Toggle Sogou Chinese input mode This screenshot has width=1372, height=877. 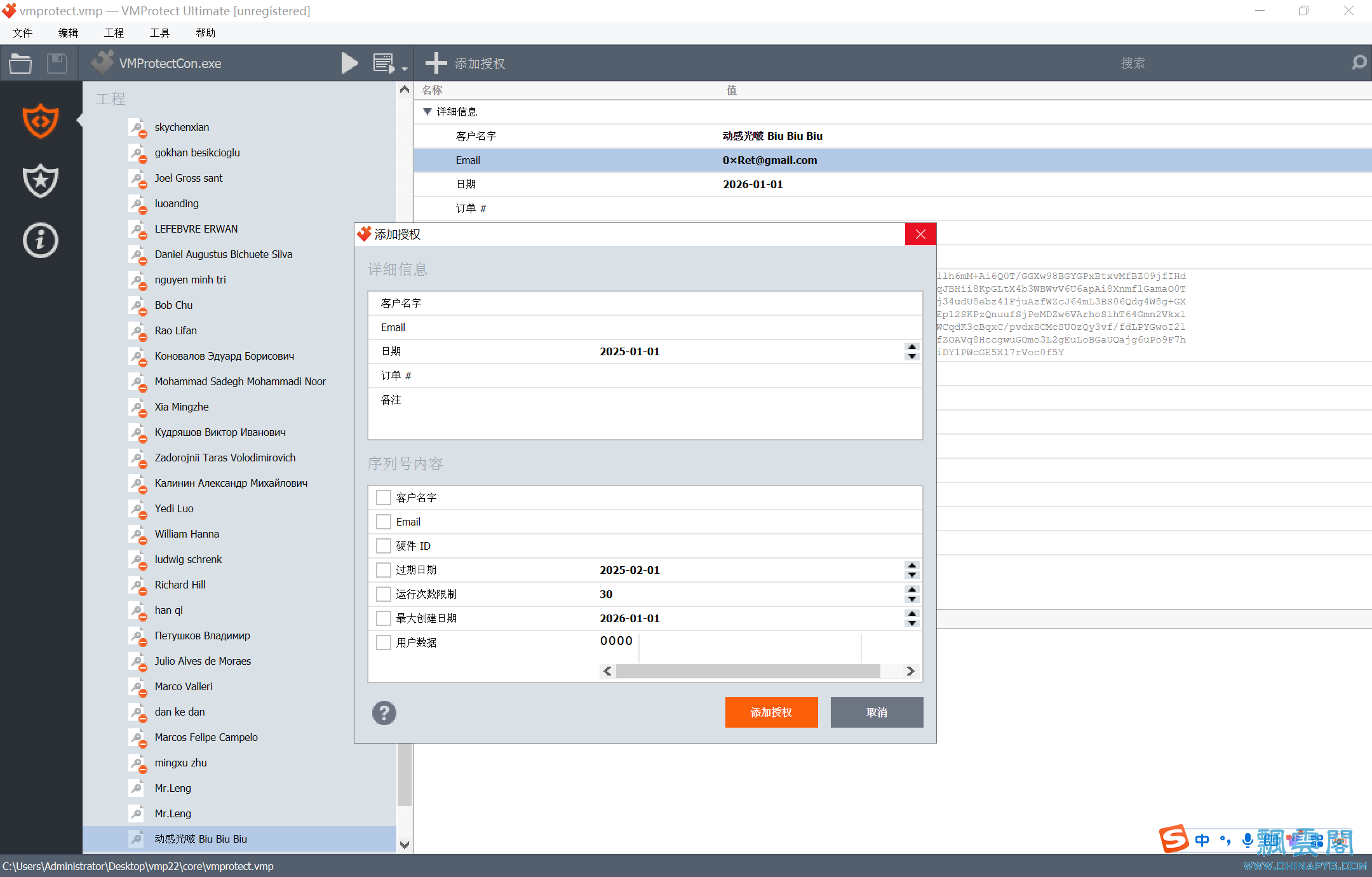click(1202, 840)
